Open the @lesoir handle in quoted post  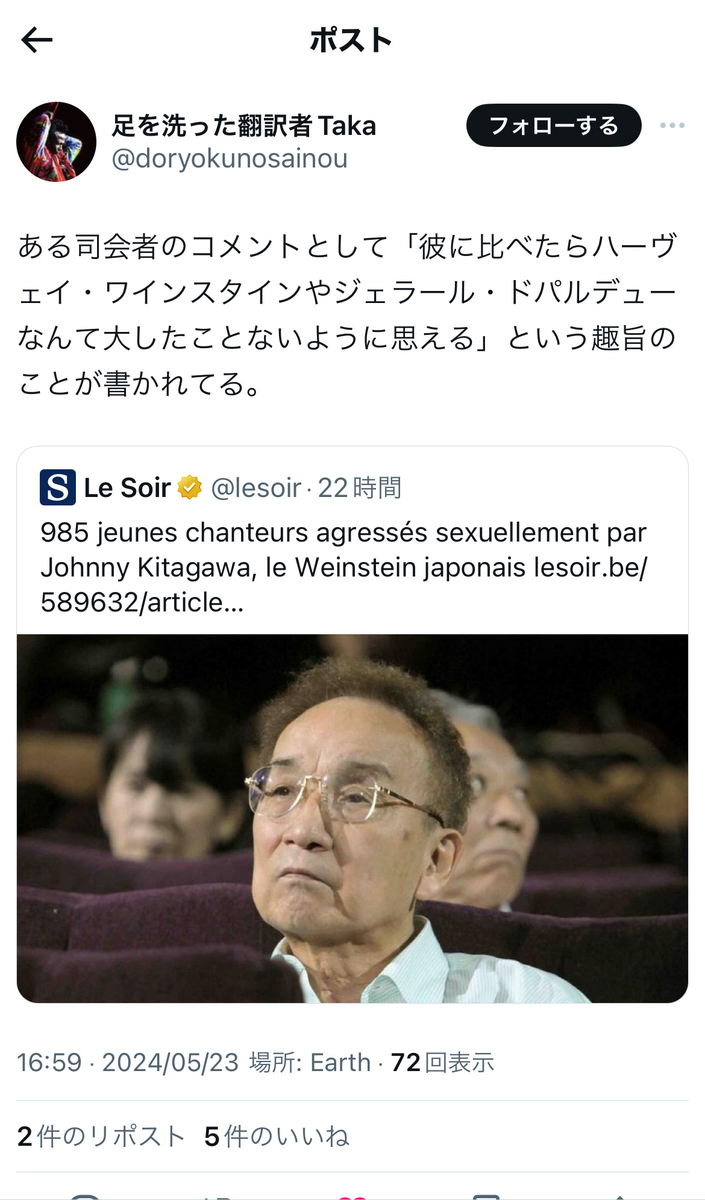[x=255, y=488]
